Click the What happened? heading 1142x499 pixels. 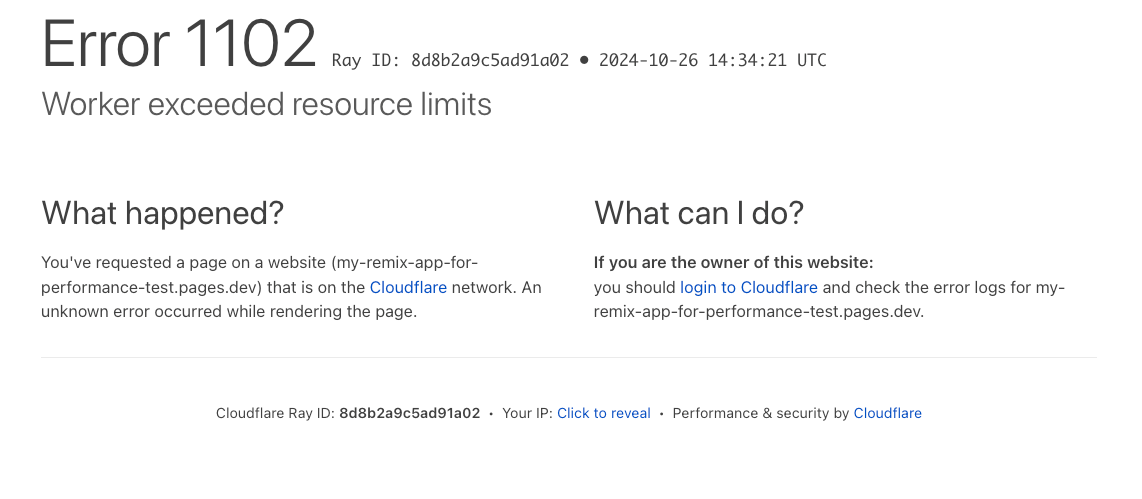coord(162,213)
